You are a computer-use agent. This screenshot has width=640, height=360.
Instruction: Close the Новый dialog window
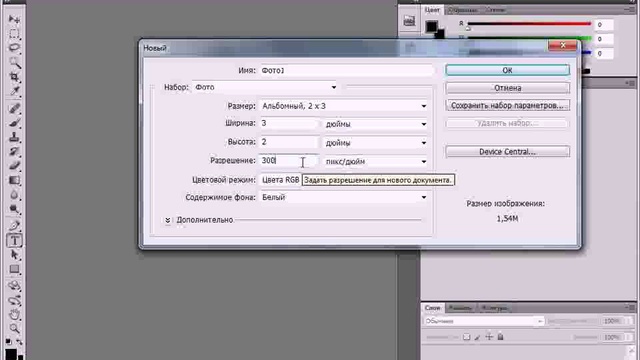tap(562, 45)
